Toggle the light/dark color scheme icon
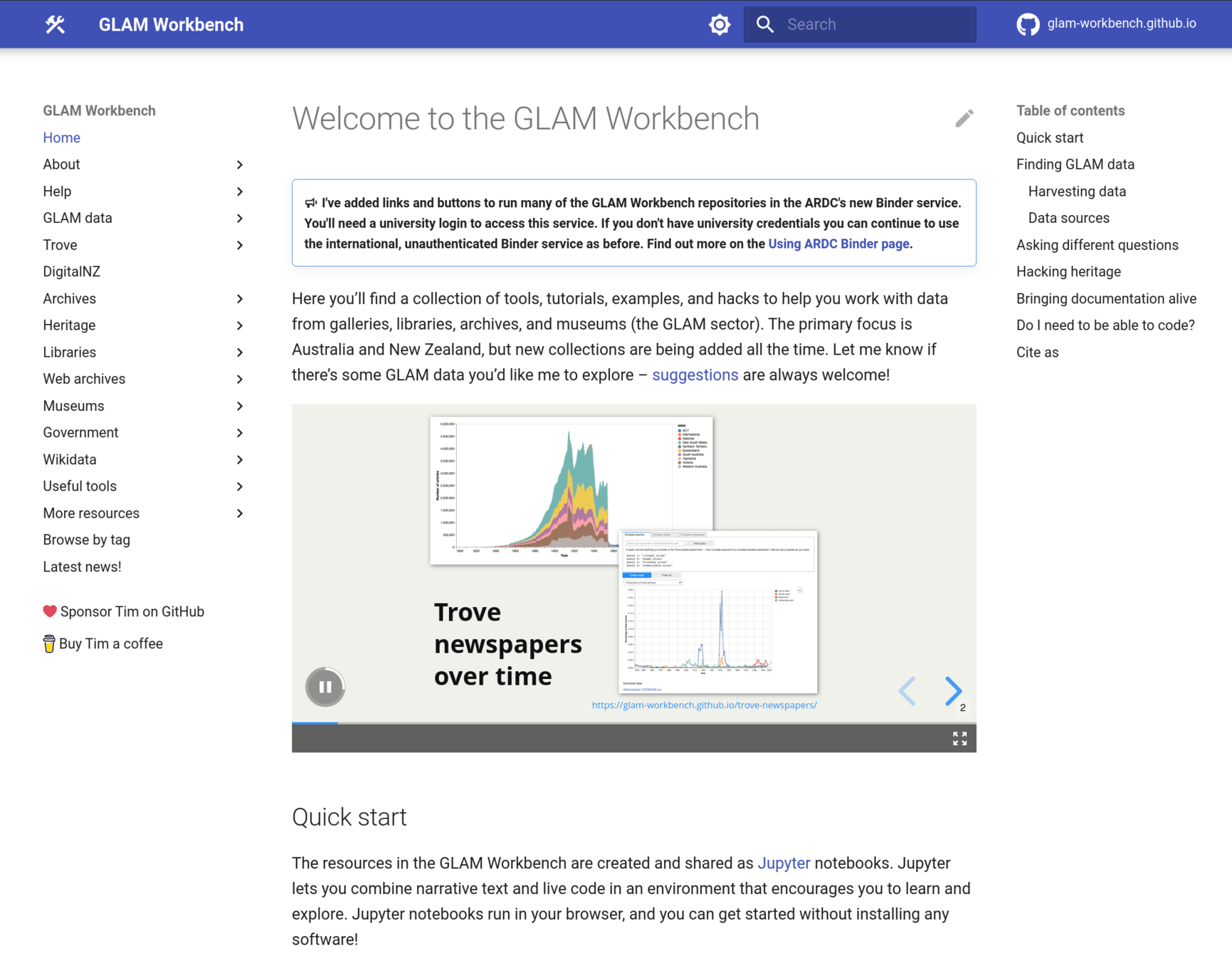 click(720, 24)
